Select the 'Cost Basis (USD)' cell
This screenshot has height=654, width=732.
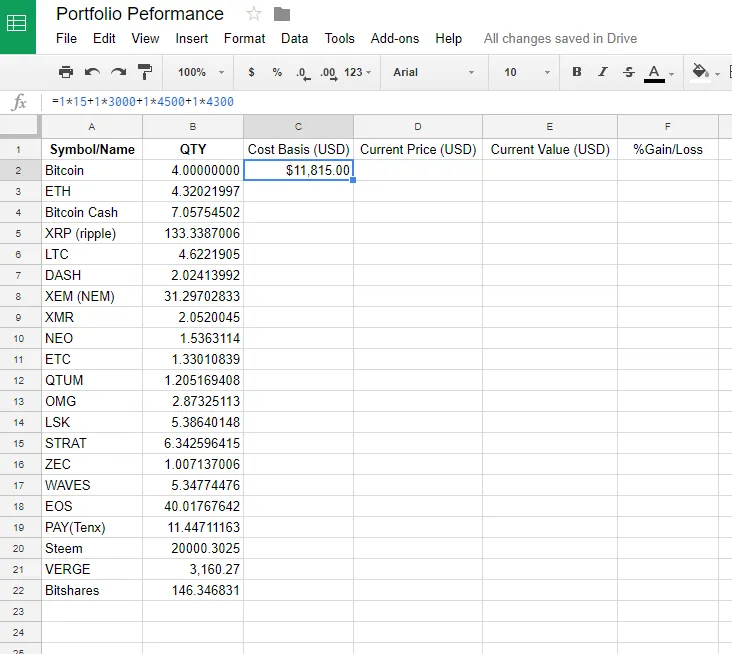tap(298, 149)
